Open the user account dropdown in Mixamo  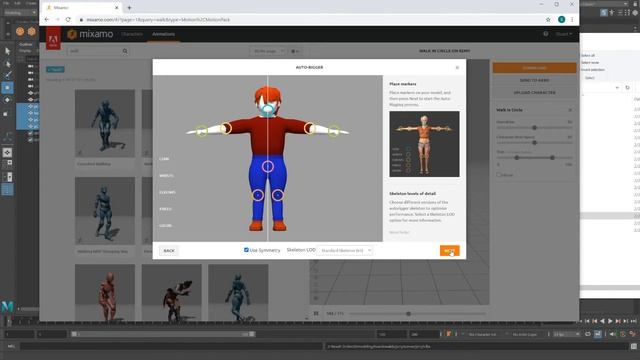click(x=564, y=34)
